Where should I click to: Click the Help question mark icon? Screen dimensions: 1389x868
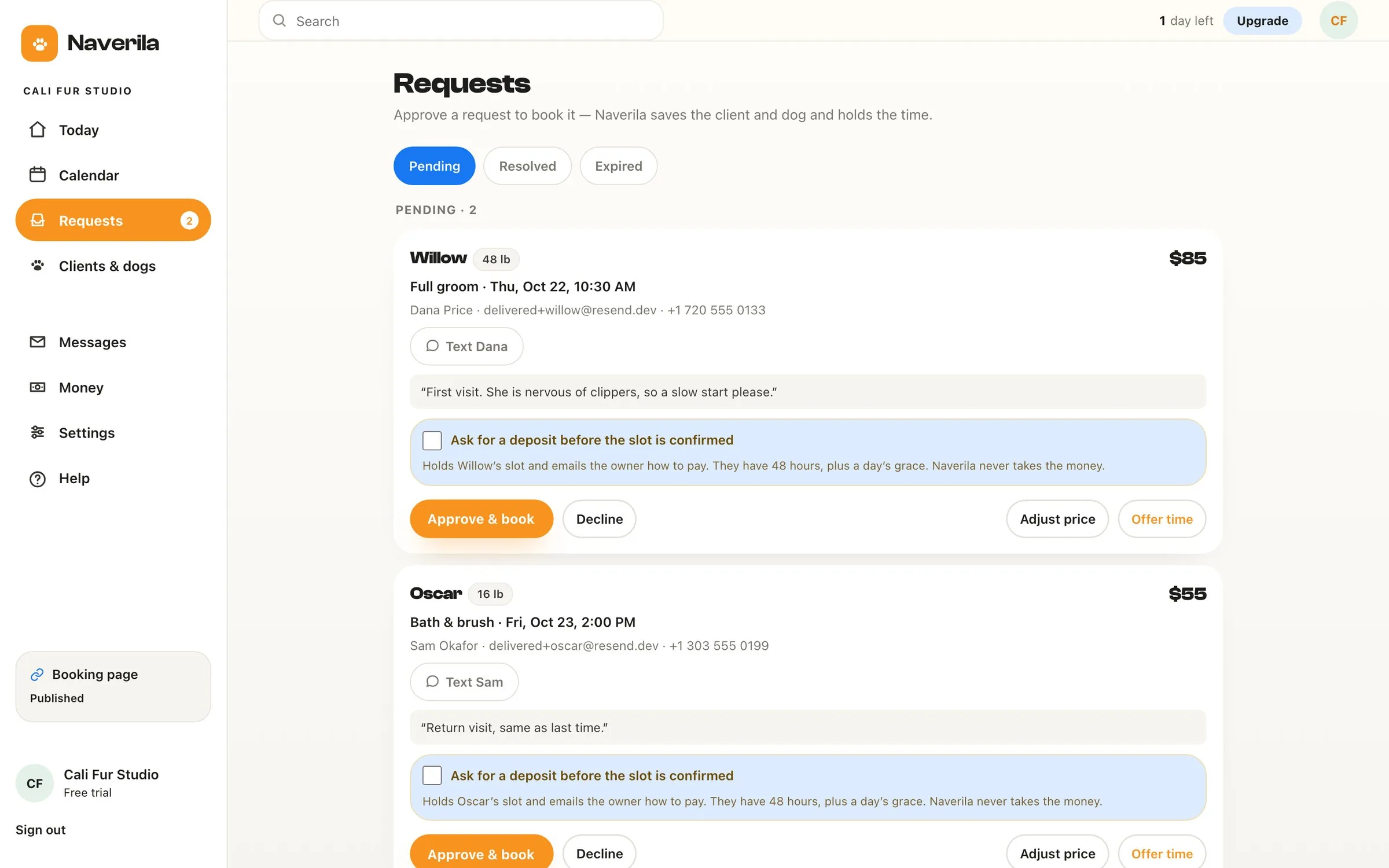coord(38,479)
